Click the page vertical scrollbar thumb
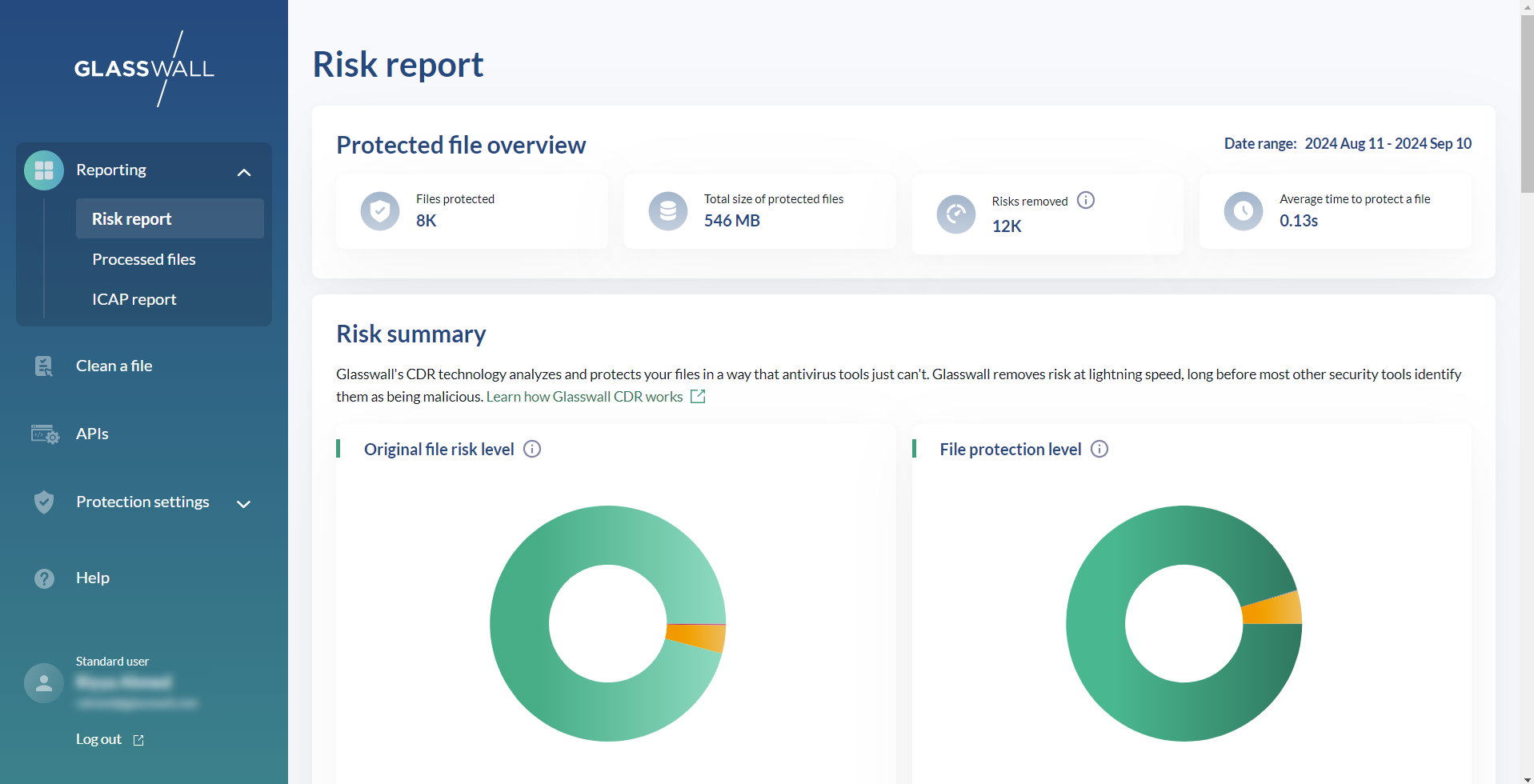The width and height of the screenshot is (1534, 784). (x=1527, y=104)
